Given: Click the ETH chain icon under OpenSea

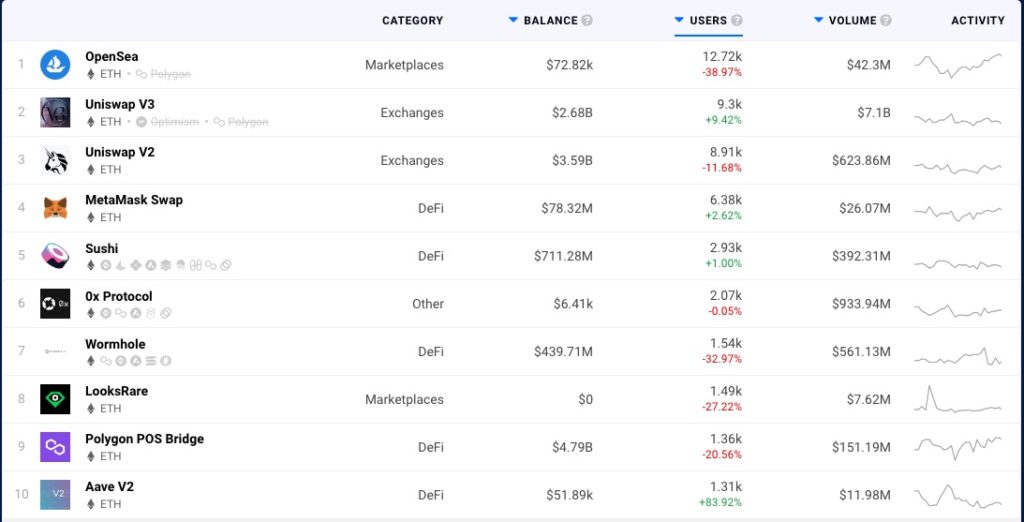Looking at the screenshot, I should click(91, 74).
